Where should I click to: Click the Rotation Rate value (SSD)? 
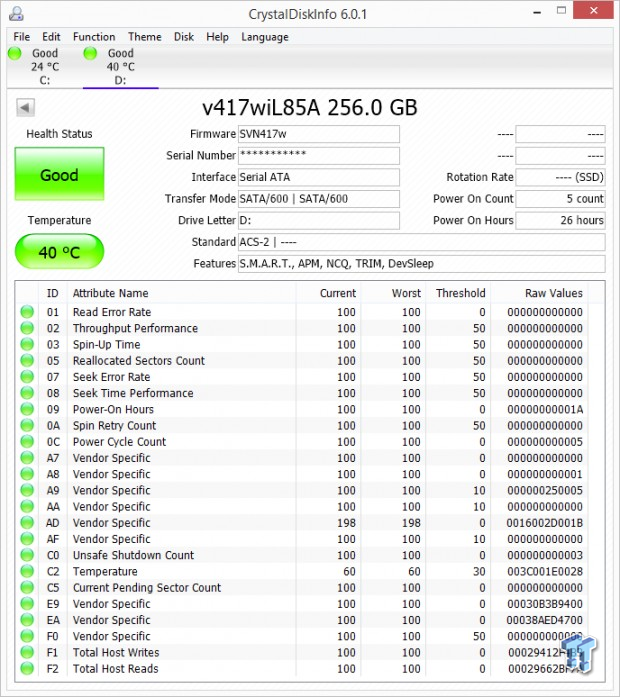pyautogui.click(x=560, y=177)
